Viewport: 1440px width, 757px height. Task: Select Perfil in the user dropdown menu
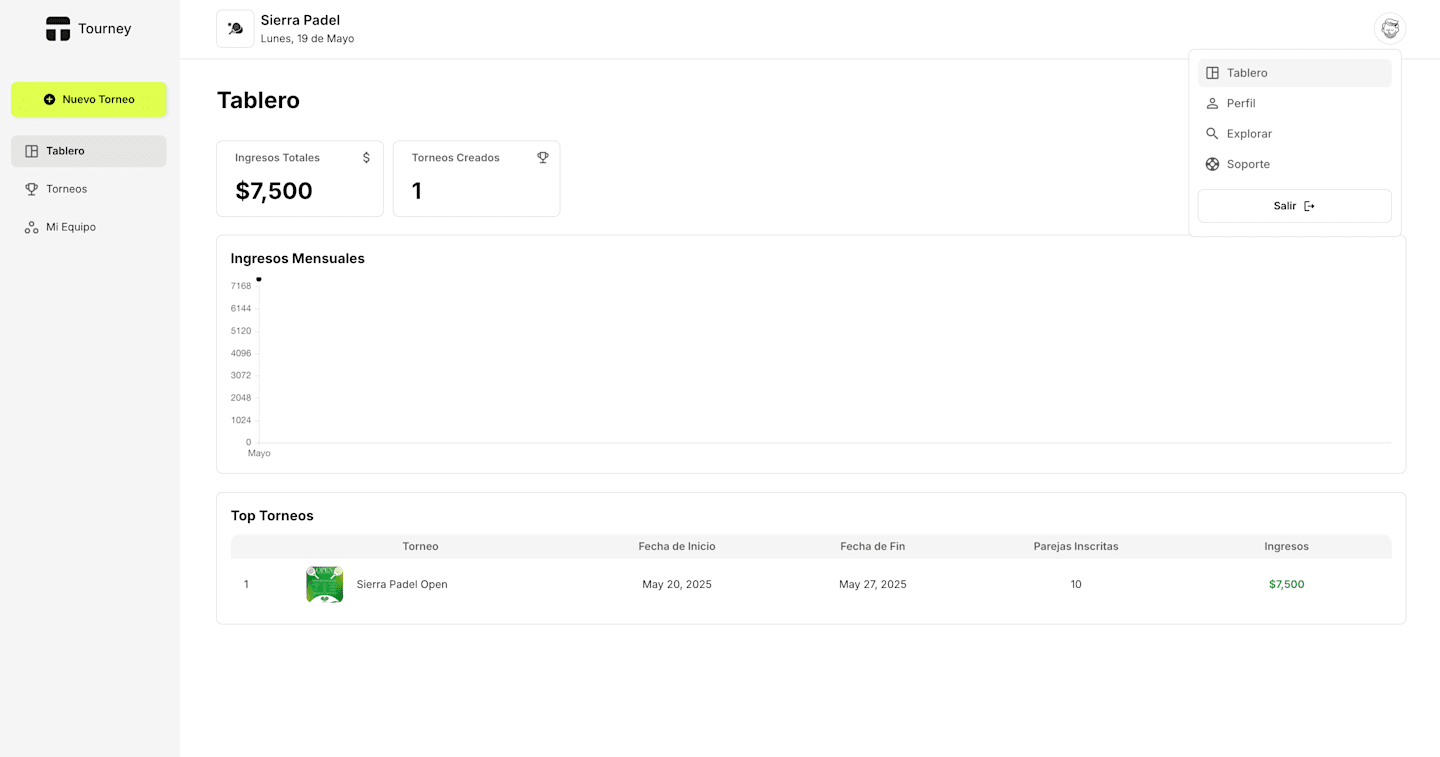point(1294,104)
